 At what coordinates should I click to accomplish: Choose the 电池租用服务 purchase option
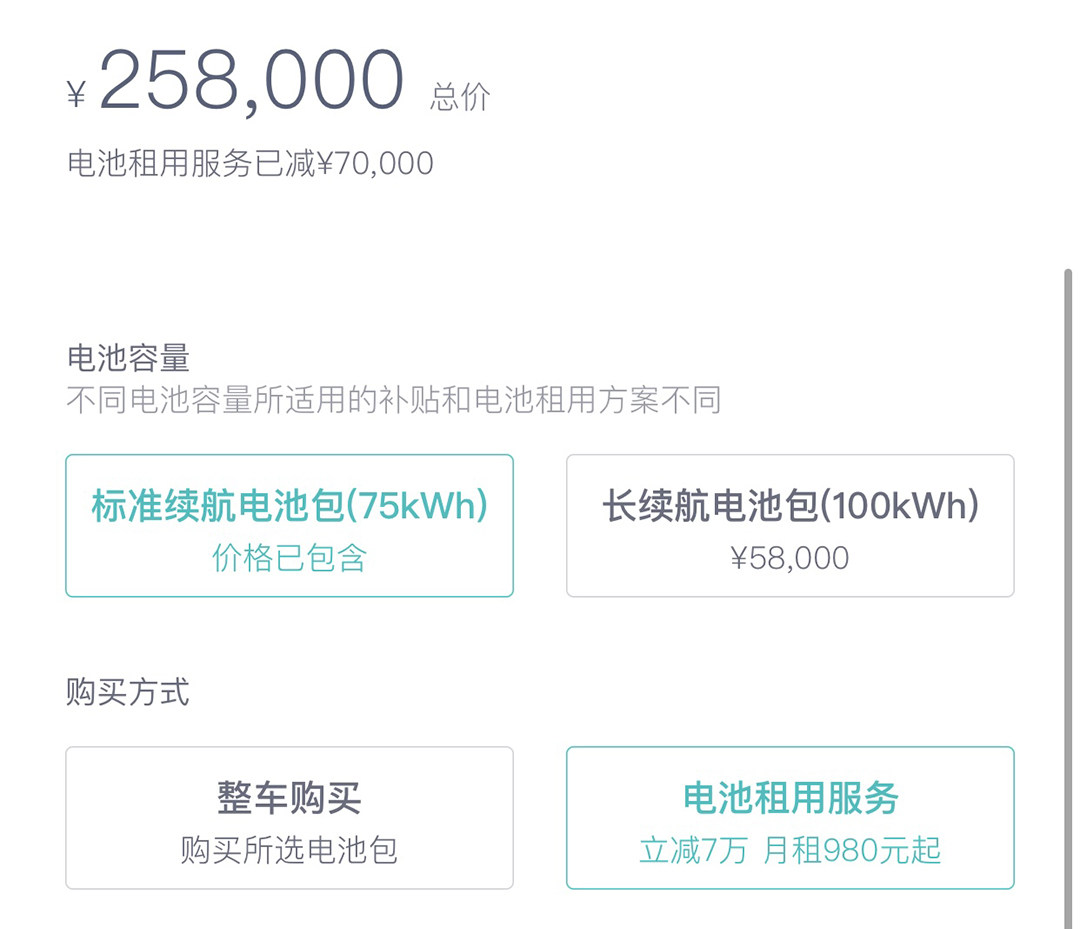pyautogui.click(x=790, y=818)
